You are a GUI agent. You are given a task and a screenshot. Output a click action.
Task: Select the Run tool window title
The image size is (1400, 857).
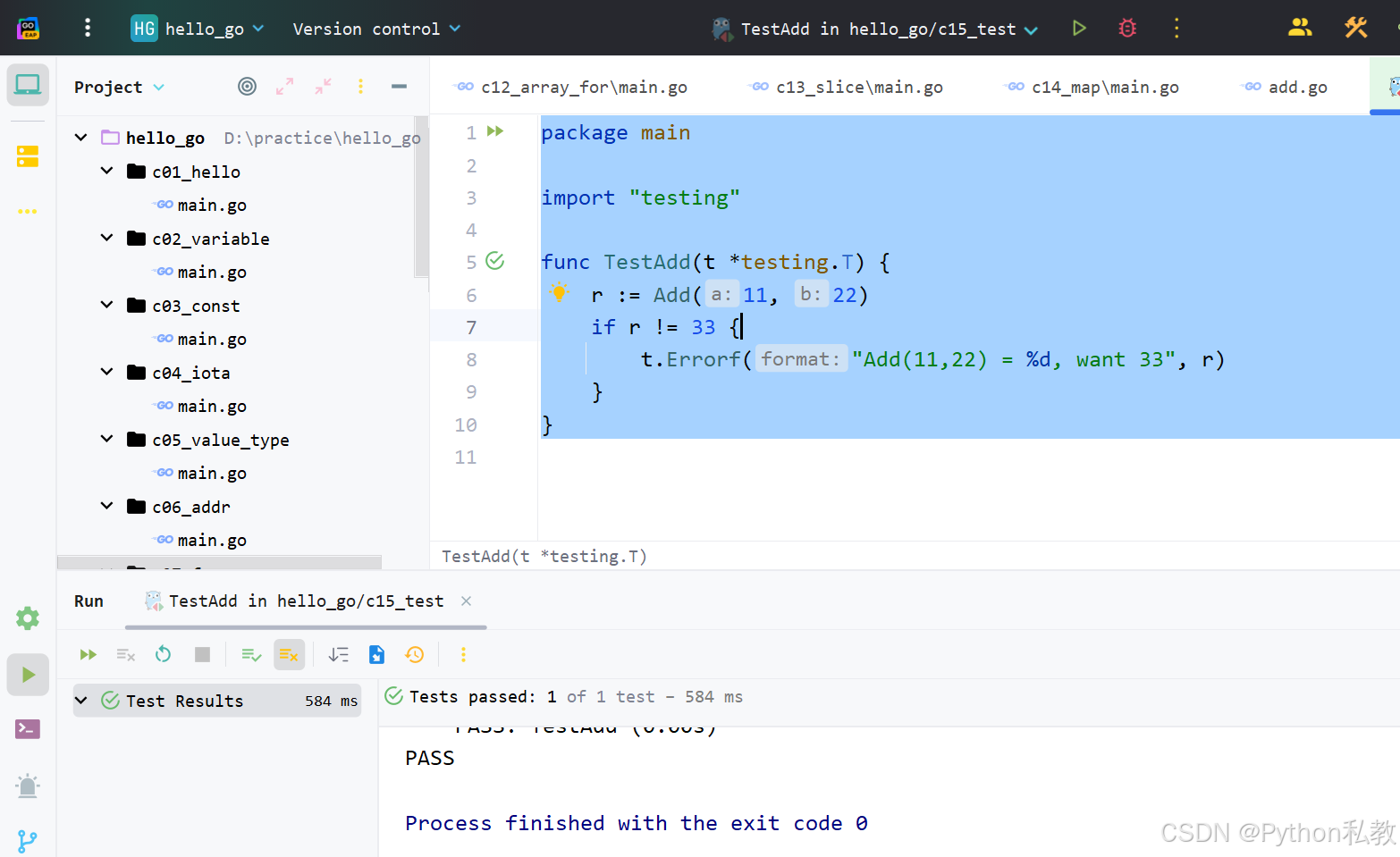pyautogui.click(x=89, y=601)
